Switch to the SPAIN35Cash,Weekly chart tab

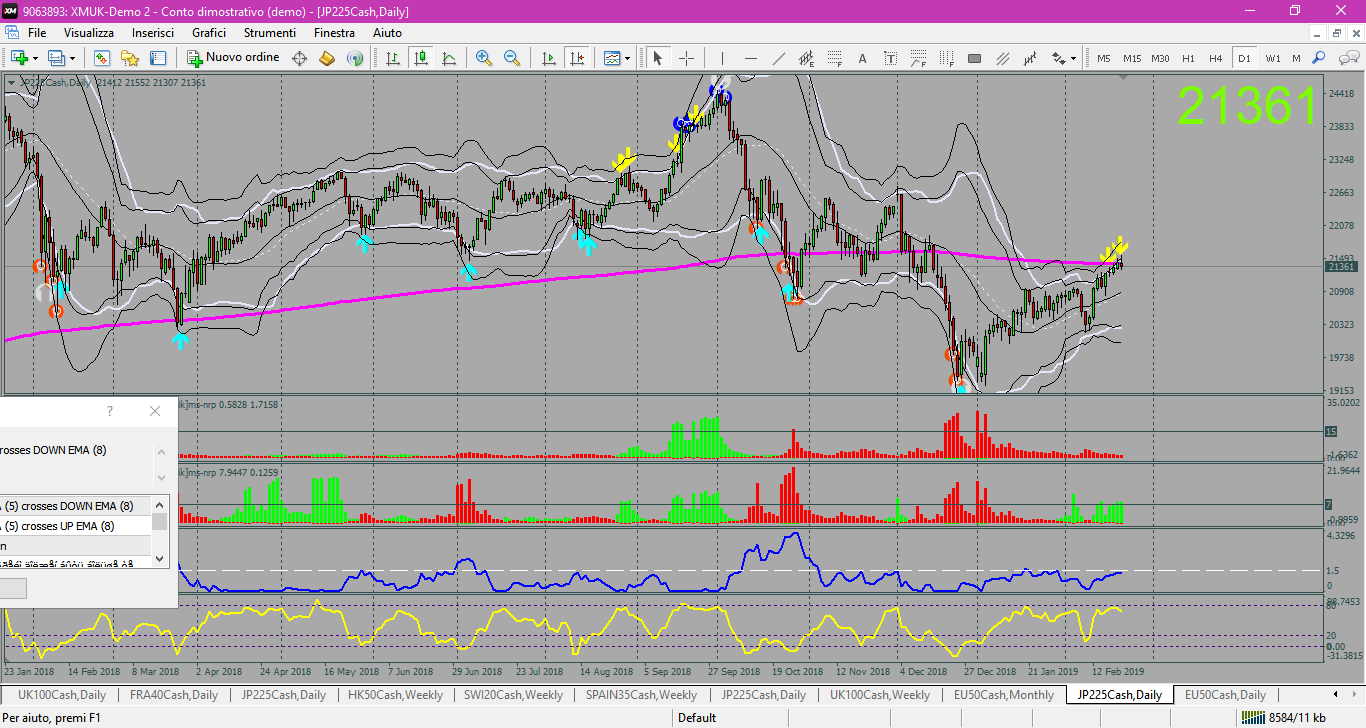(x=641, y=695)
